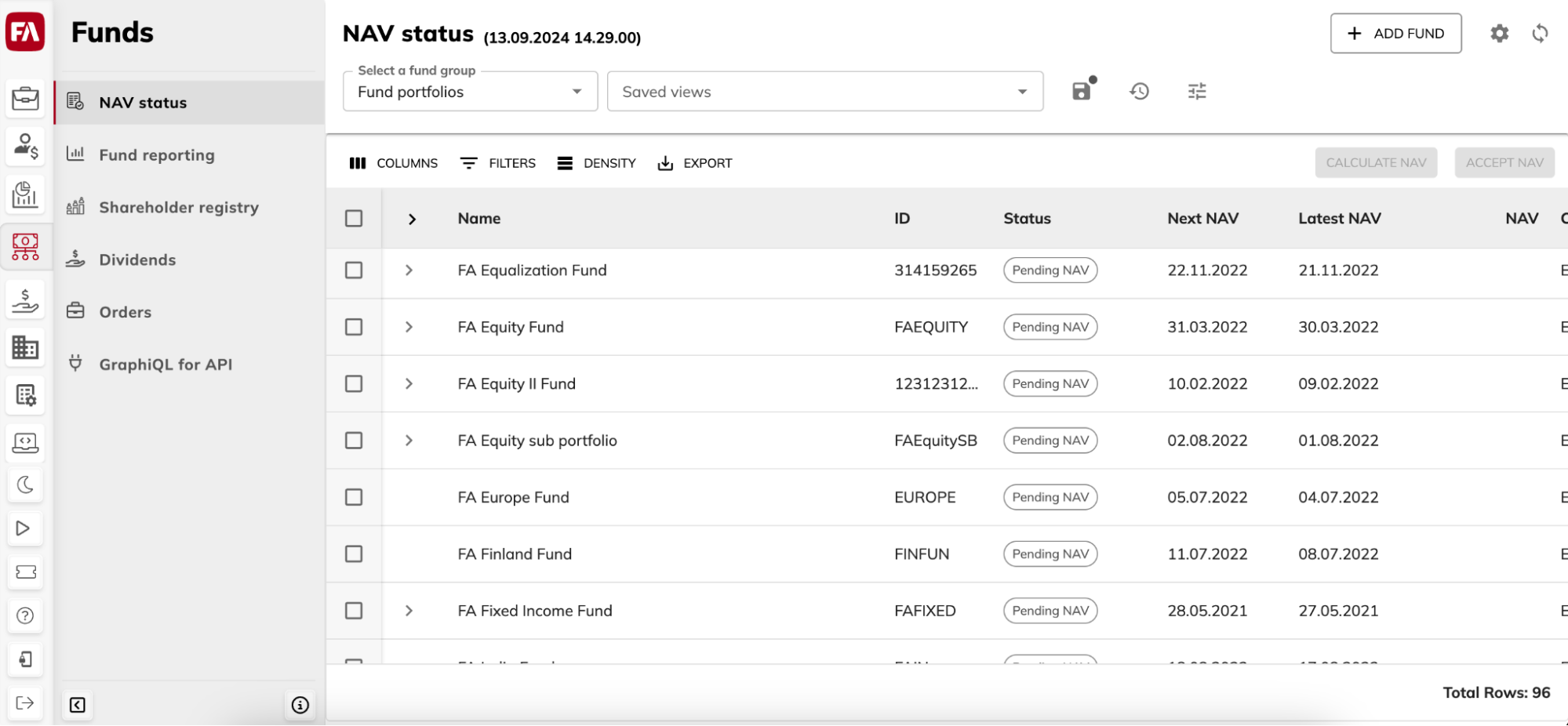Change table DENSITY
Image resolution: width=1568 pixels, height=726 pixels.
pos(596,163)
